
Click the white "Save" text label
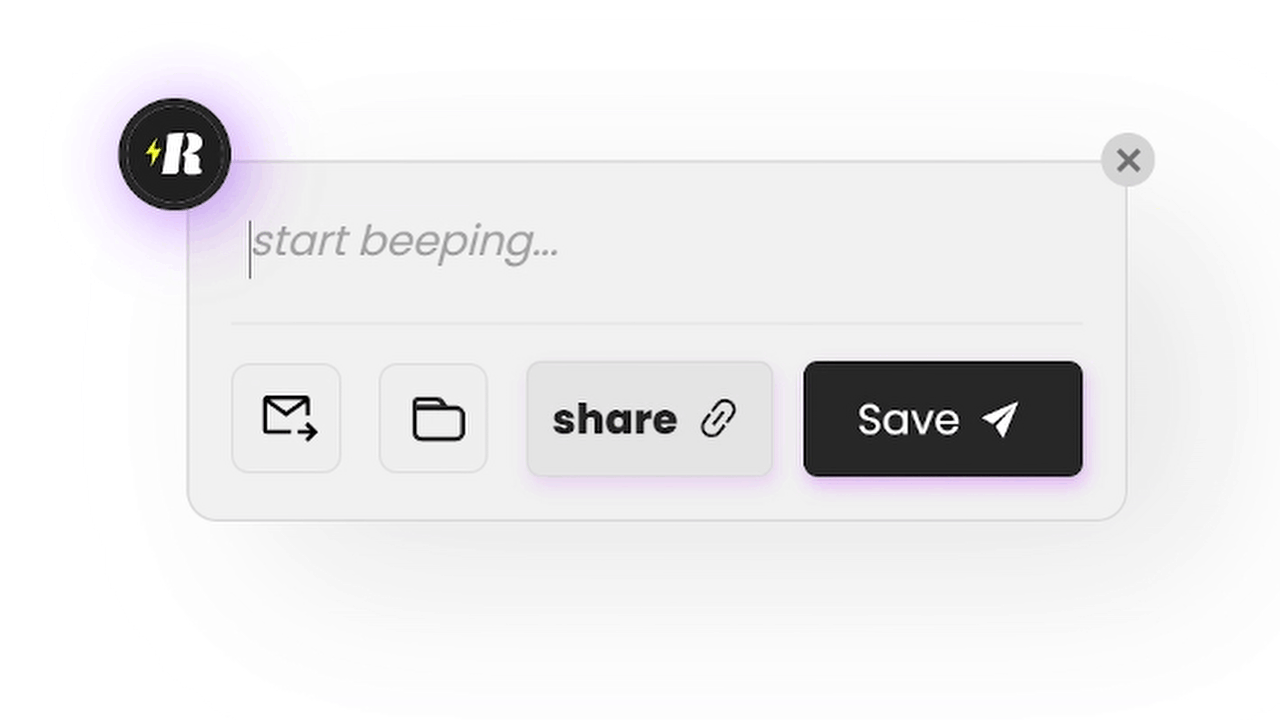coord(908,420)
